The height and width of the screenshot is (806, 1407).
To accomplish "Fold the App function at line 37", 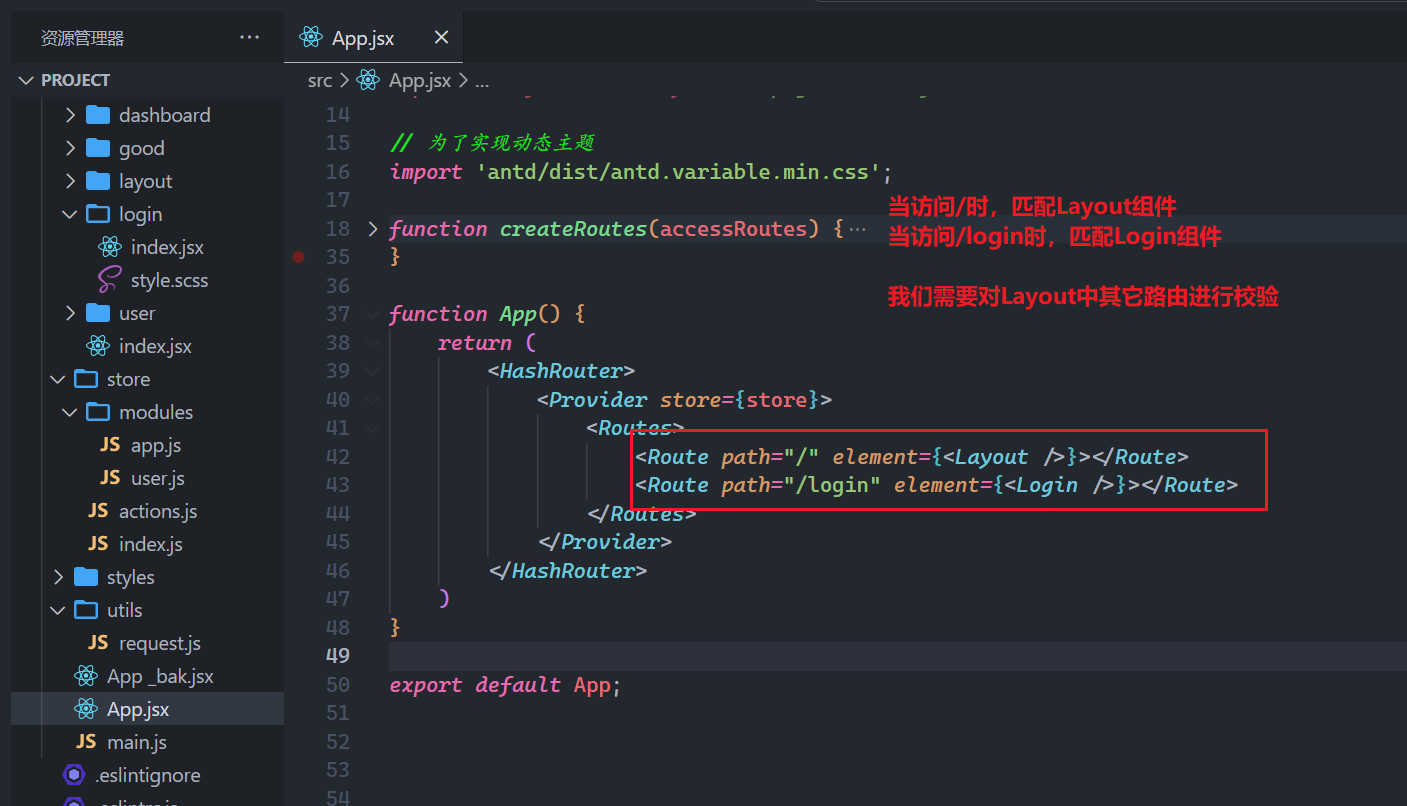I will [373, 314].
